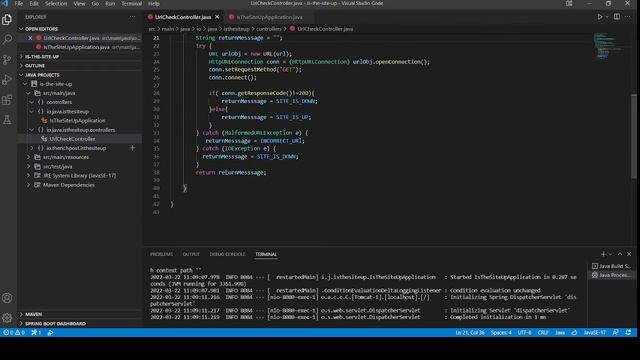This screenshot has width=640, height=360.
Task: Open the Search view in activity bar
Action: [x=7, y=40]
